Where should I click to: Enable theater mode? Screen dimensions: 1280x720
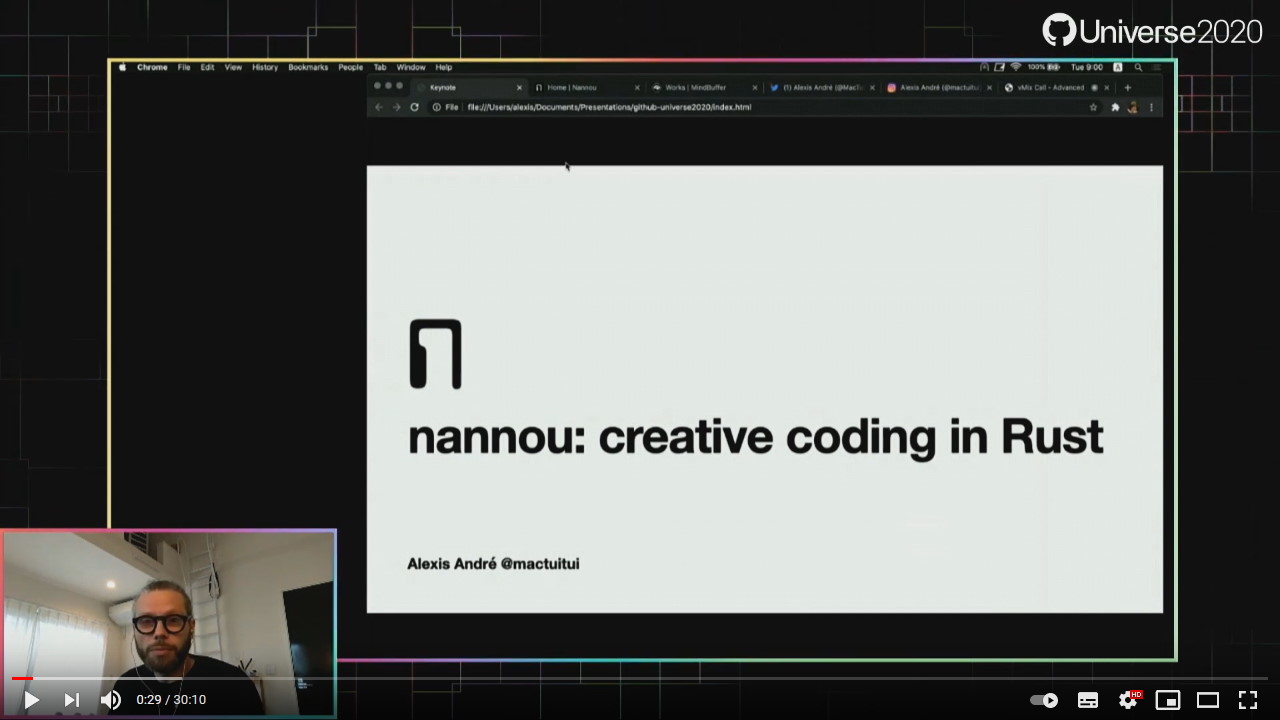[x=1208, y=700]
